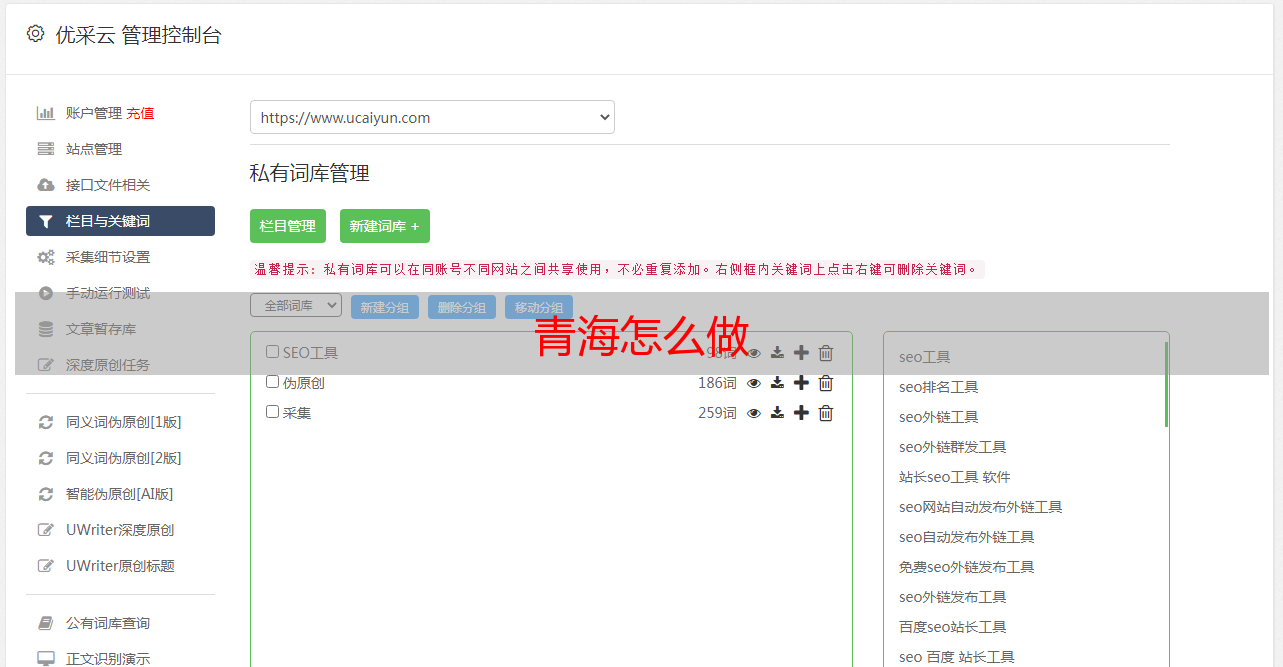The height and width of the screenshot is (667, 1283).
Task: Select keyword seo网站自动发布外链工具
Action: point(980,507)
